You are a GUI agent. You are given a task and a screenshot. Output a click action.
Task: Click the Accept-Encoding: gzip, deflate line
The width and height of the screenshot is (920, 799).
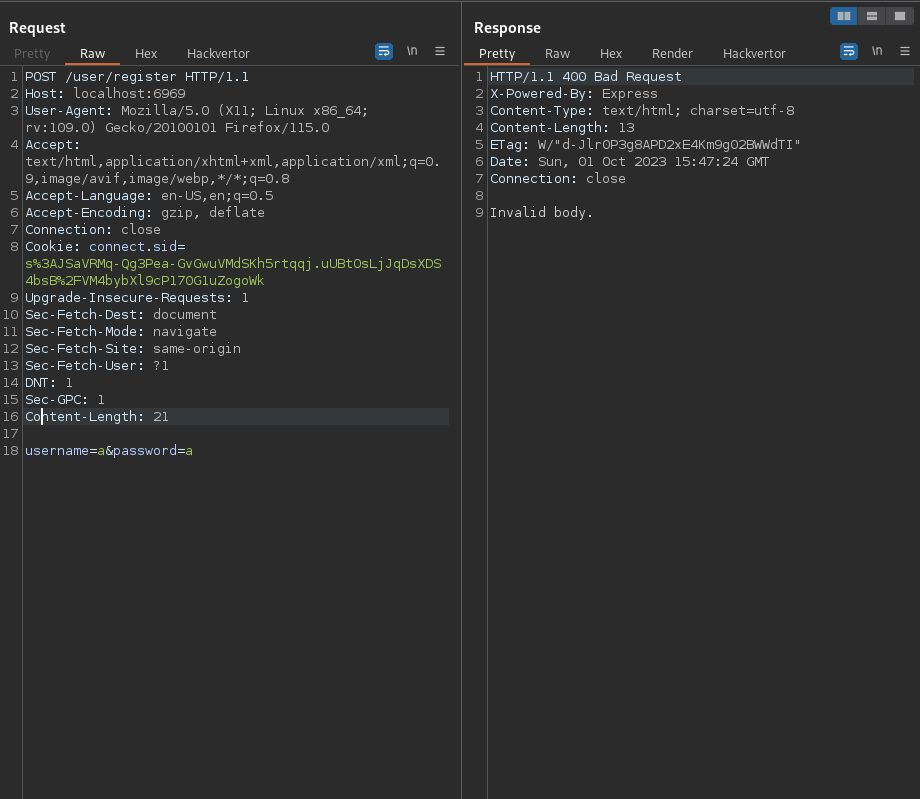tap(145, 212)
